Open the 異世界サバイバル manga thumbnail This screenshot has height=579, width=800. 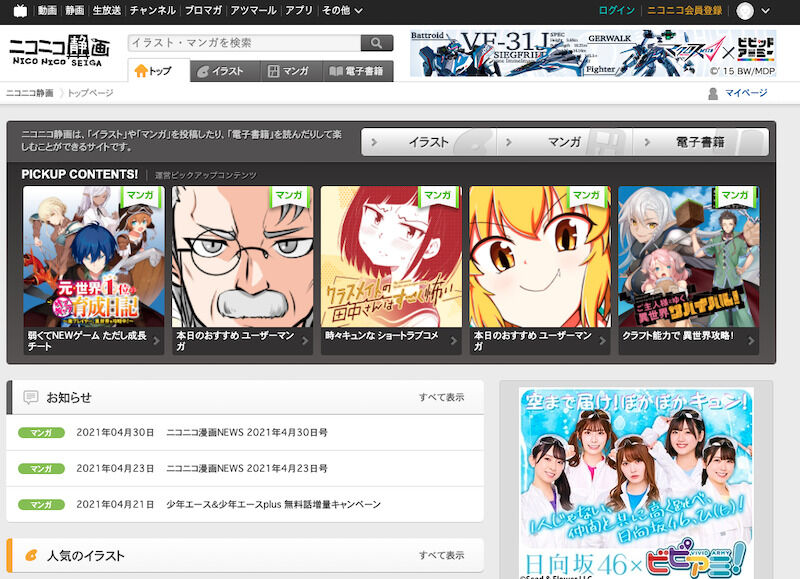[689, 257]
